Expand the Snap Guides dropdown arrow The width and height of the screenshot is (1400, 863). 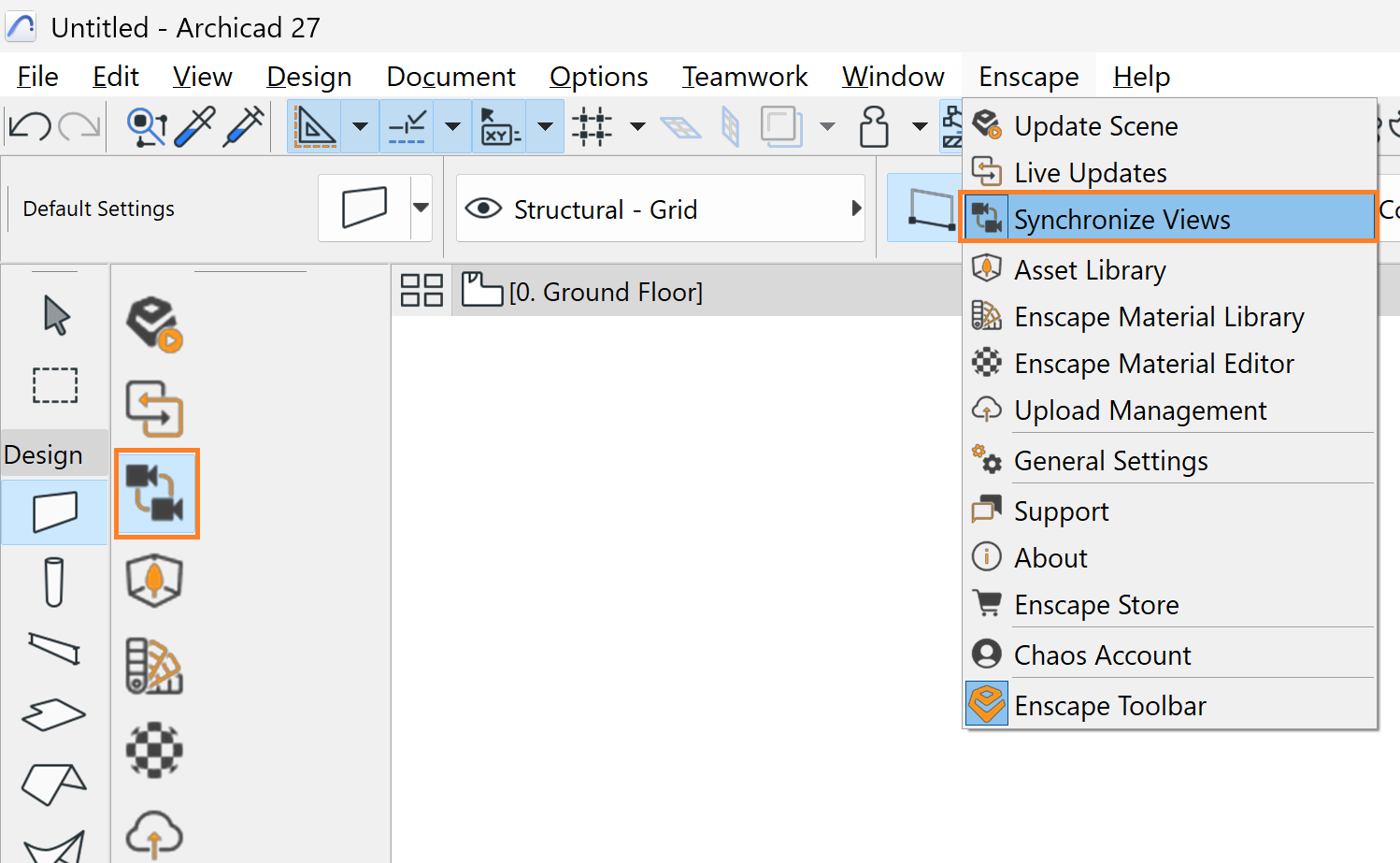[x=452, y=126]
